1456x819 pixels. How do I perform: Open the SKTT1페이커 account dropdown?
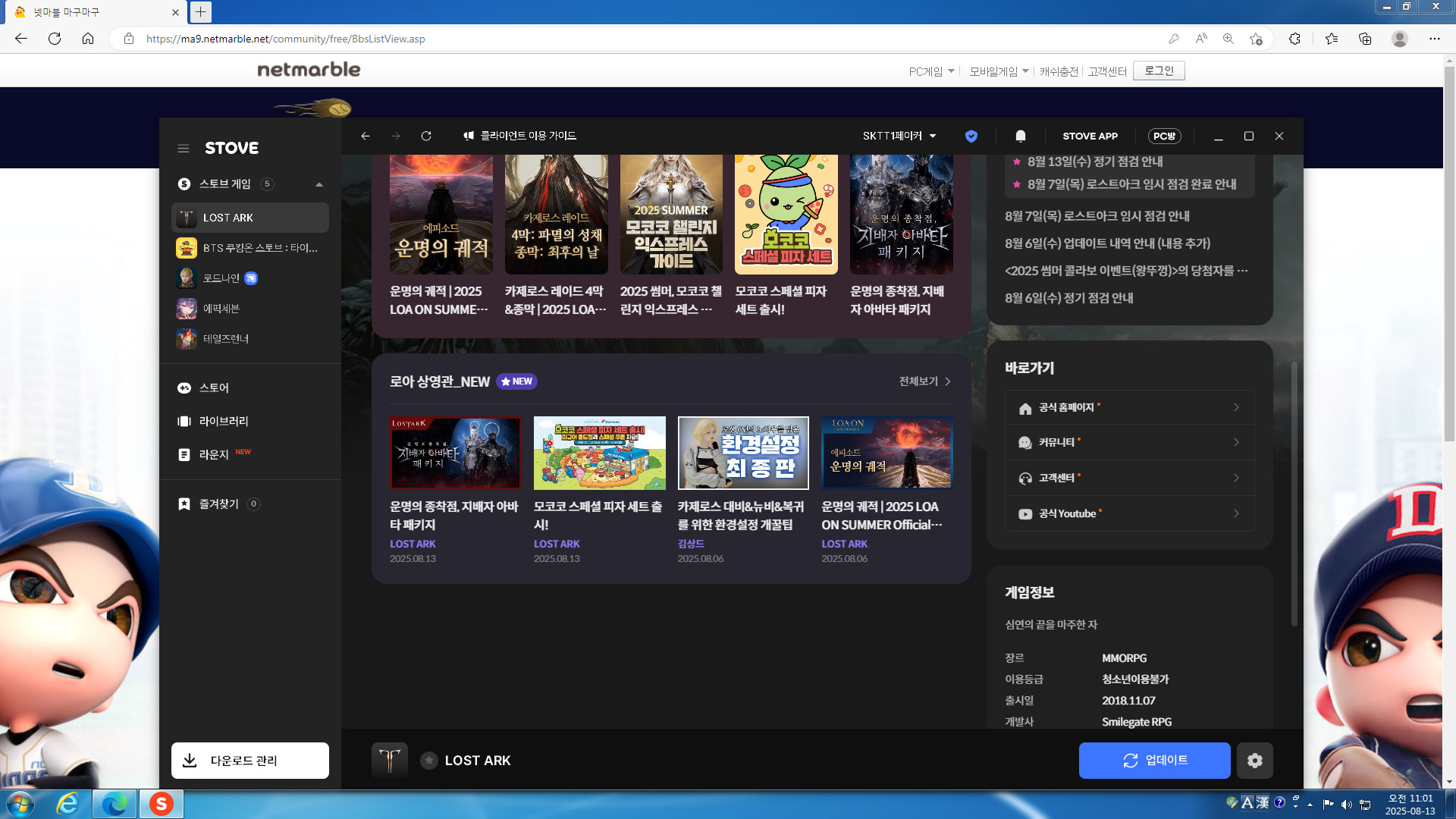pos(899,136)
